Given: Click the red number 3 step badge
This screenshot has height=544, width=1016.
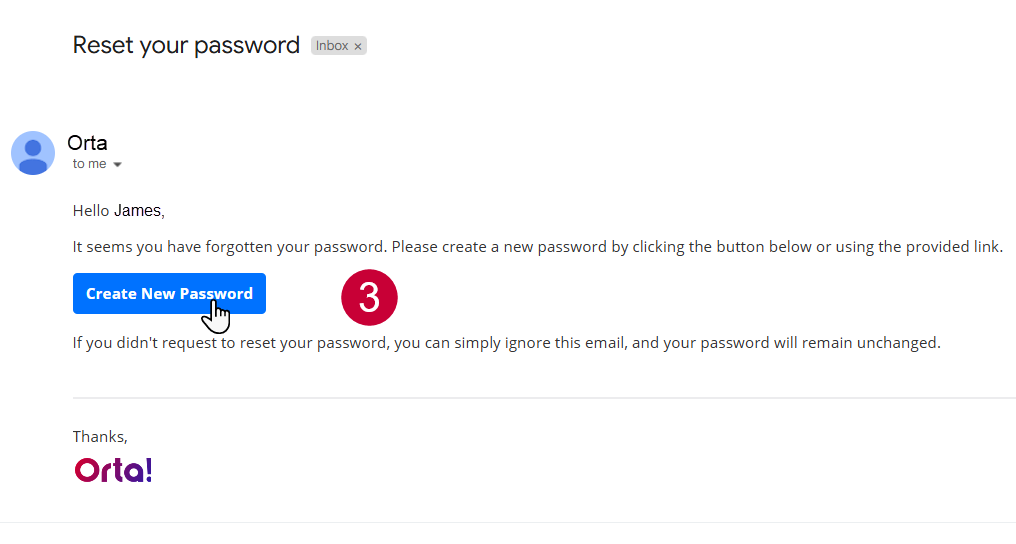Looking at the screenshot, I should 369,298.
